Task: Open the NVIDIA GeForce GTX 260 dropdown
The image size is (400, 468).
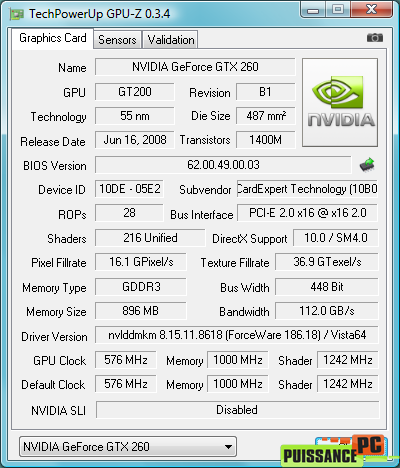Action: [x=128, y=446]
